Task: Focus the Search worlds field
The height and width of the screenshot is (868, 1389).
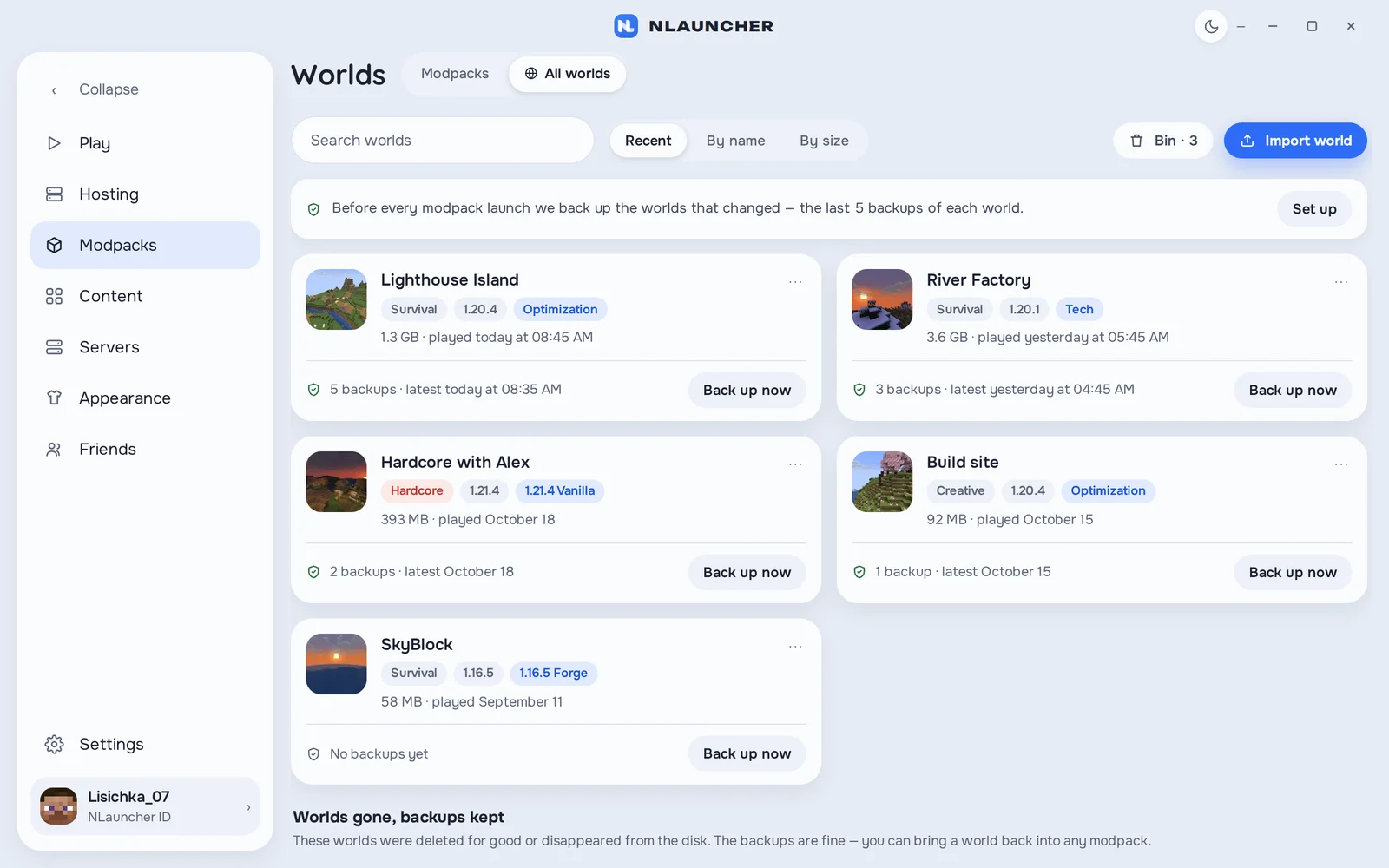Action: point(443,141)
